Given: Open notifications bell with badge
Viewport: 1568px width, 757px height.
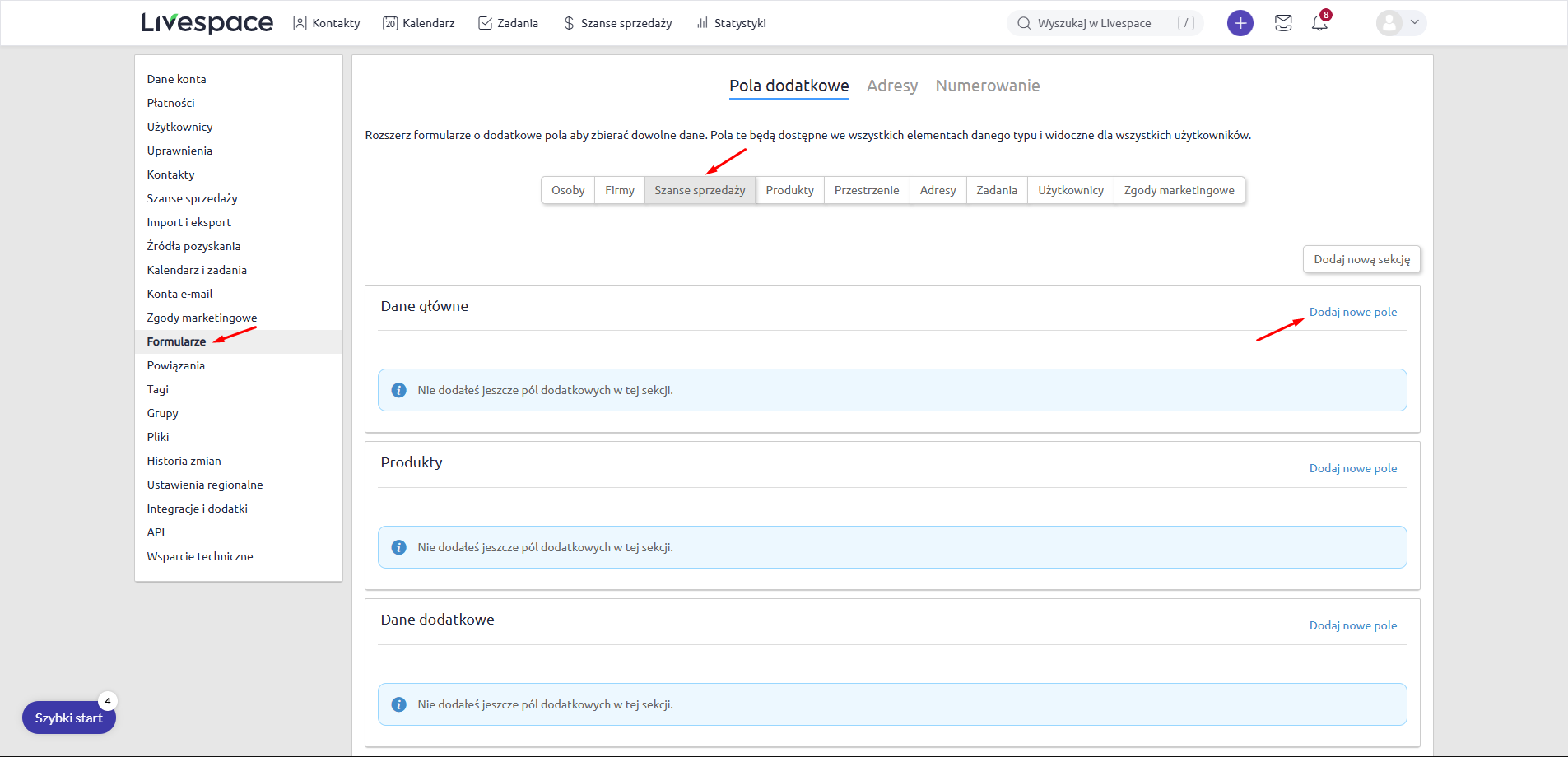Looking at the screenshot, I should click(x=1319, y=23).
